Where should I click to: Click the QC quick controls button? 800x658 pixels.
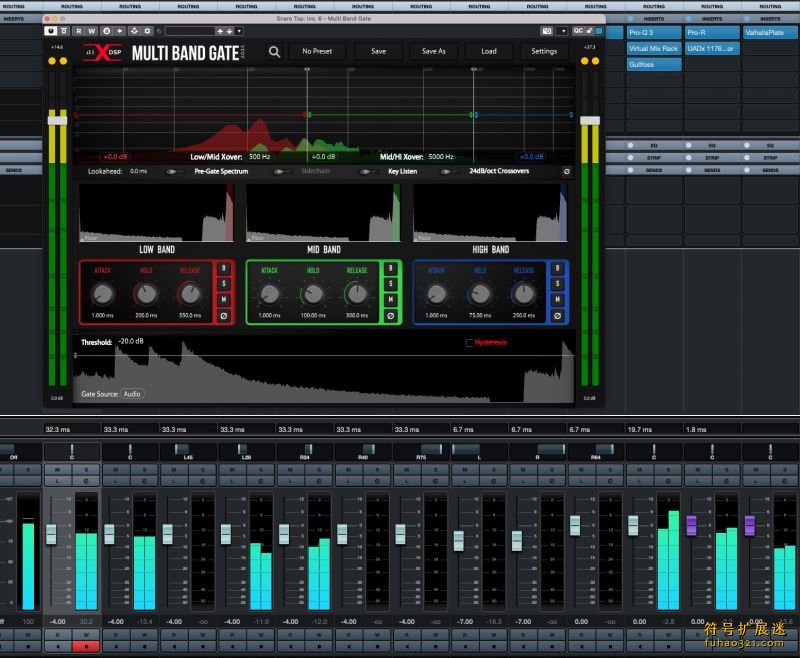click(x=578, y=31)
